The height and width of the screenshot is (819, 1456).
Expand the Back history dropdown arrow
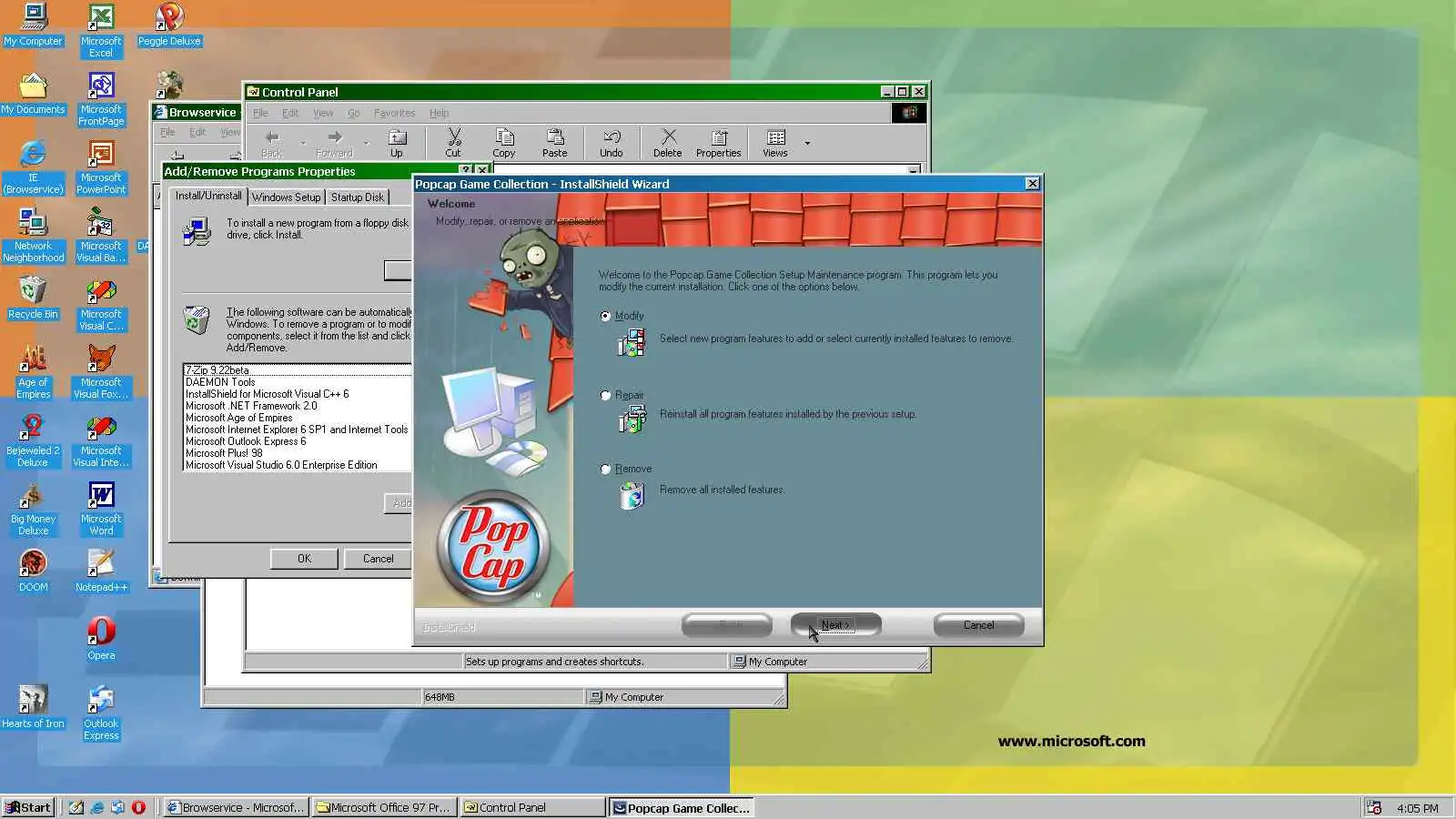coord(303,143)
